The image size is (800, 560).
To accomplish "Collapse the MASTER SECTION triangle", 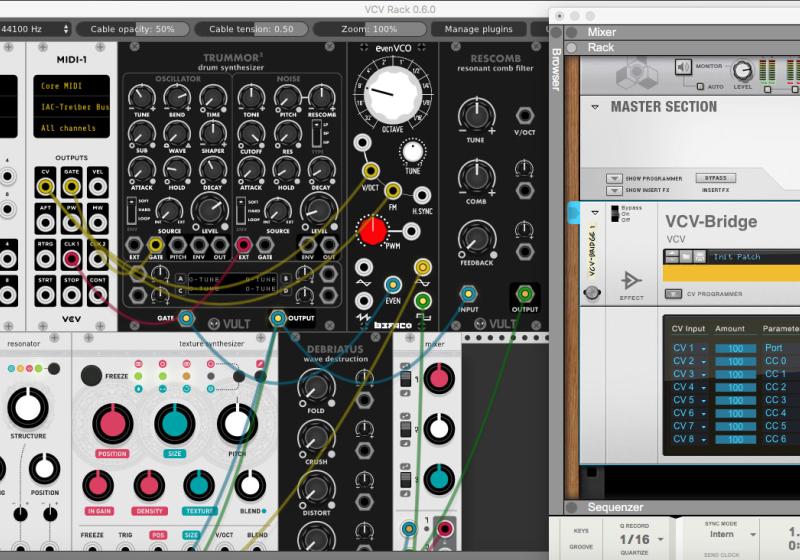I will (x=595, y=107).
